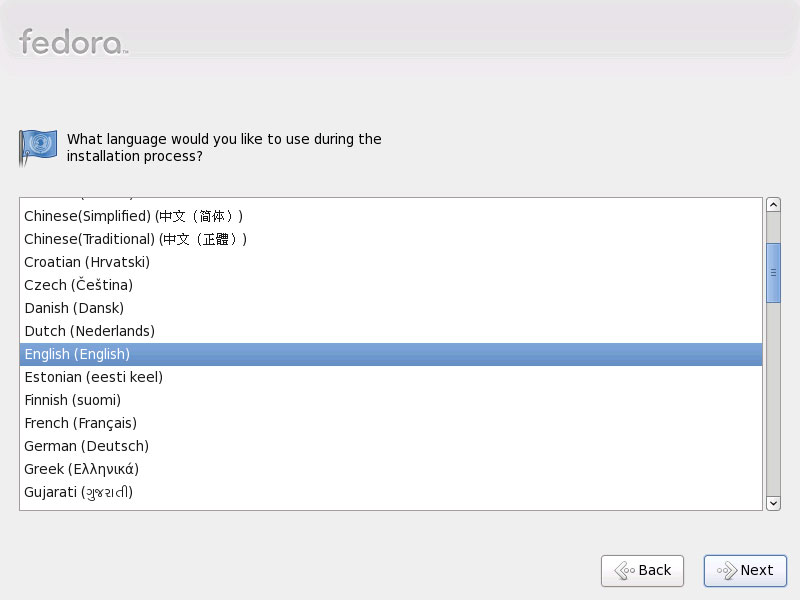
Task: Choose French (Français) from list
Action: 391,423
